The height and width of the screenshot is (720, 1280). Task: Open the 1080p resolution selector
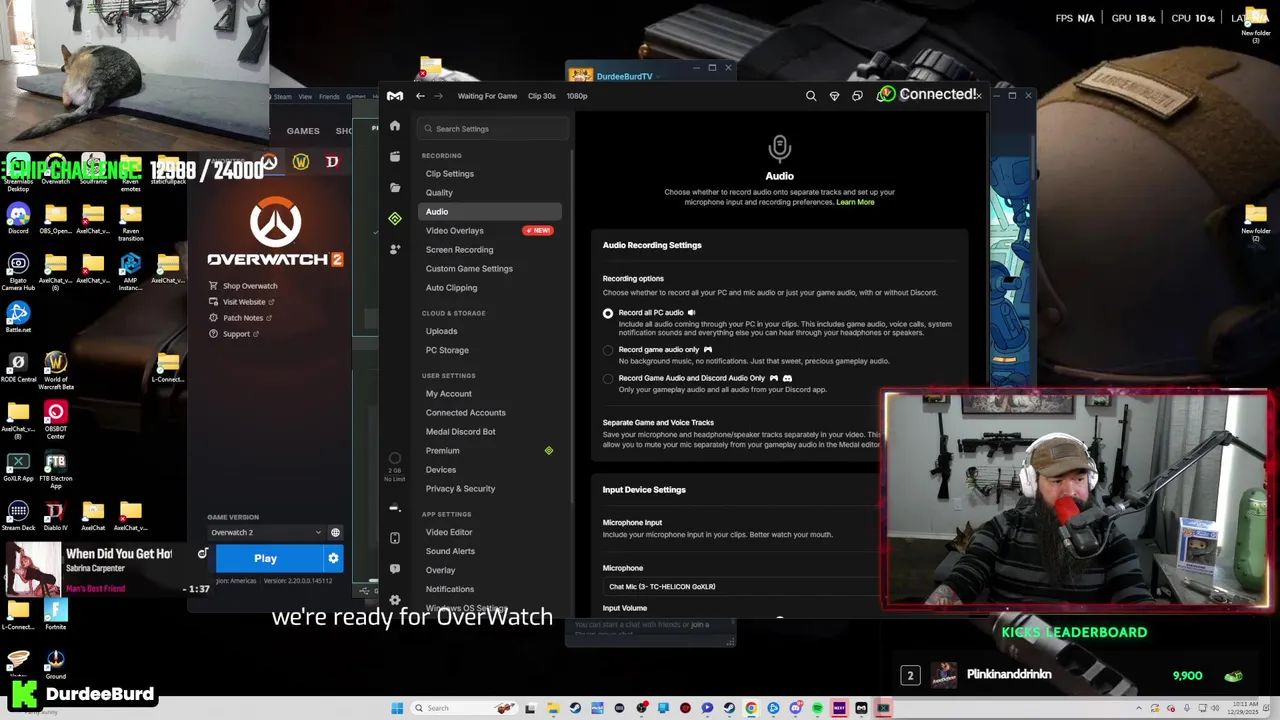[577, 96]
